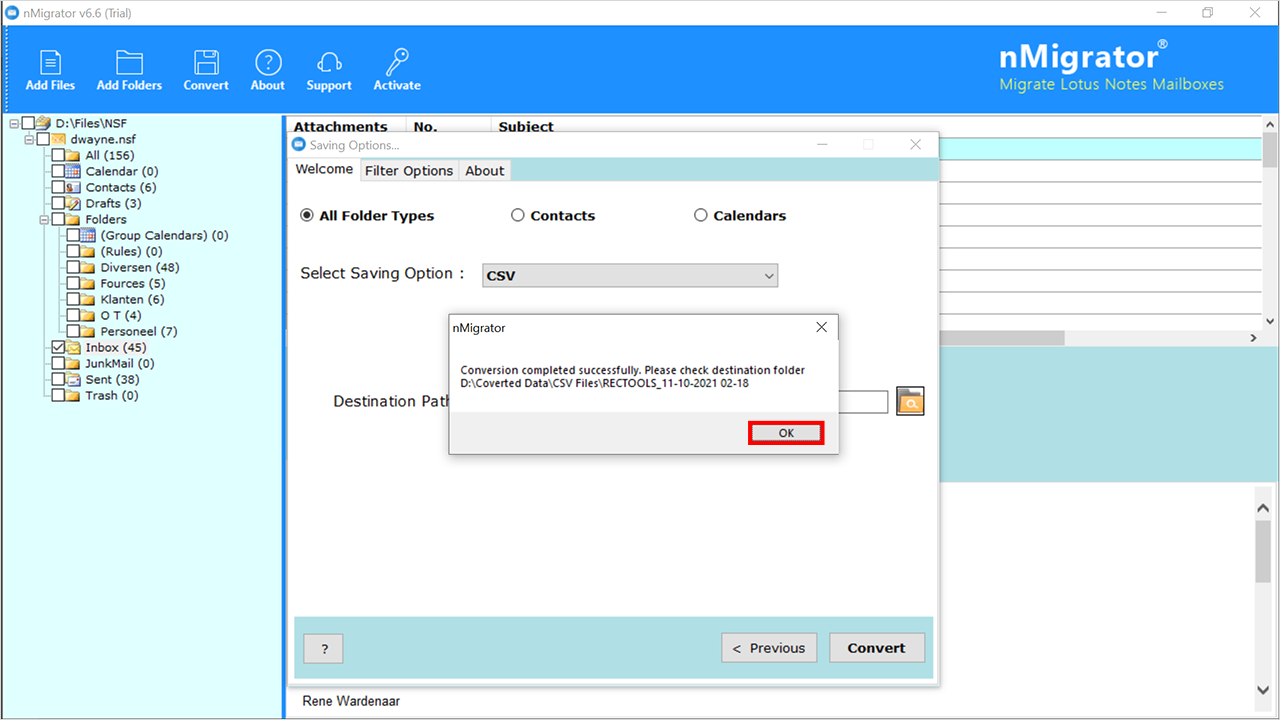The width and height of the screenshot is (1280, 720).
Task: Click the Drafts folder icon in tree
Action: tap(73, 203)
